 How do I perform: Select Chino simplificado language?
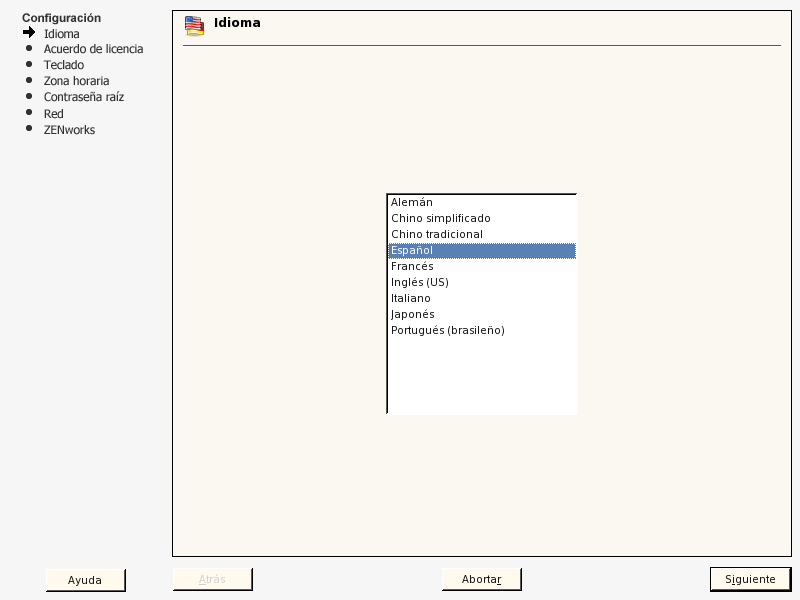(x=482, y=218)
